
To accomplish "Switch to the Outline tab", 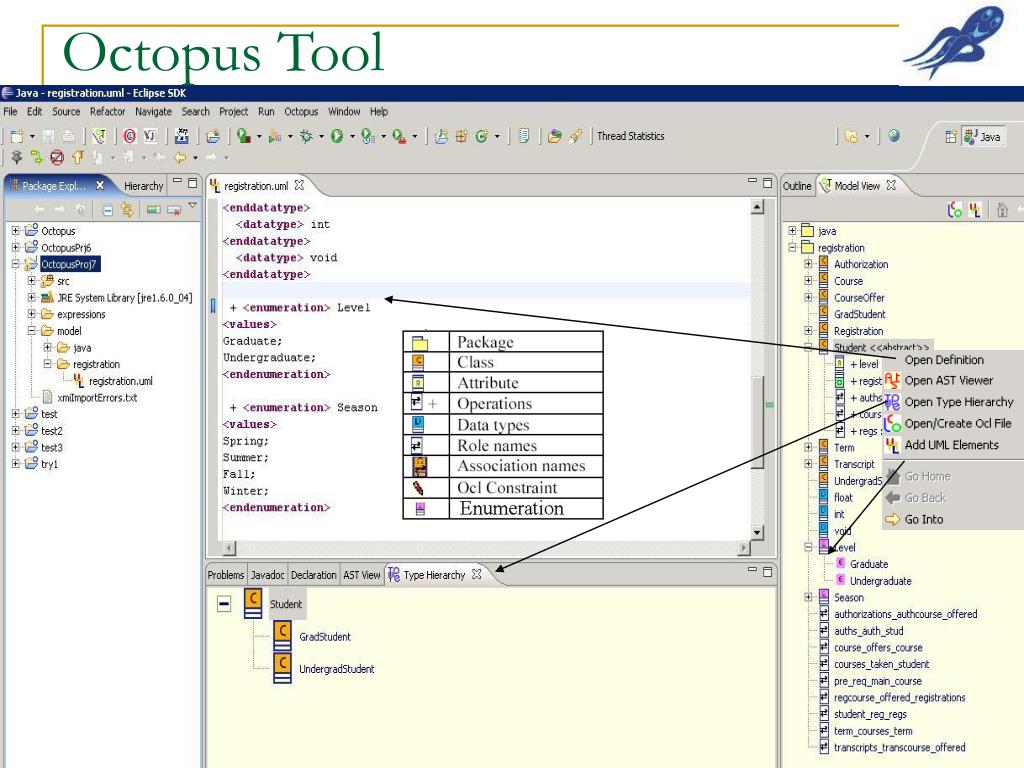I will 797,186.
